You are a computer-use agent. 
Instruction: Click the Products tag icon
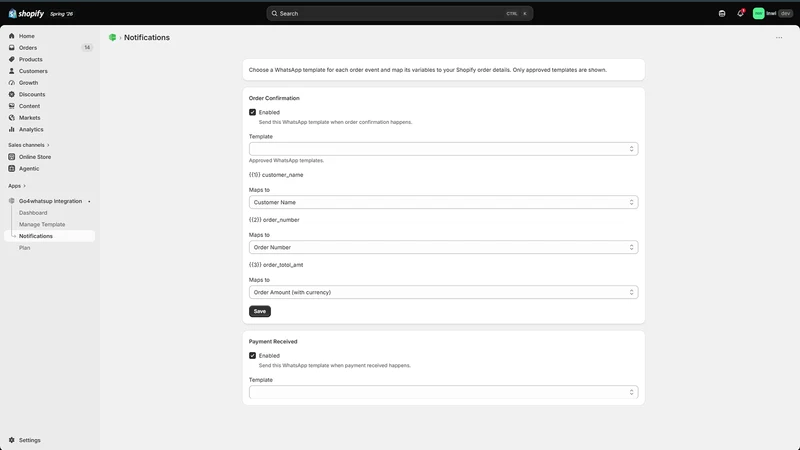pos(12,59)
